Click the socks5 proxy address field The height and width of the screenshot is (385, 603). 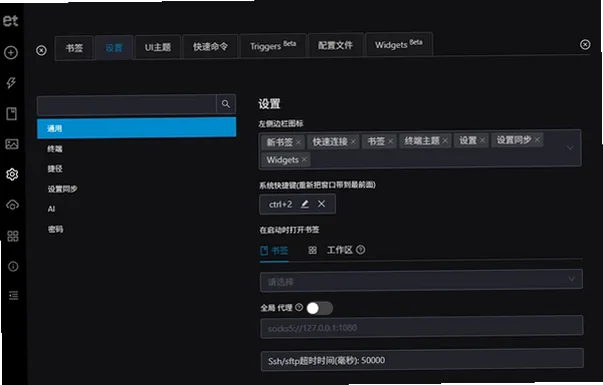(x=421, y=327)
